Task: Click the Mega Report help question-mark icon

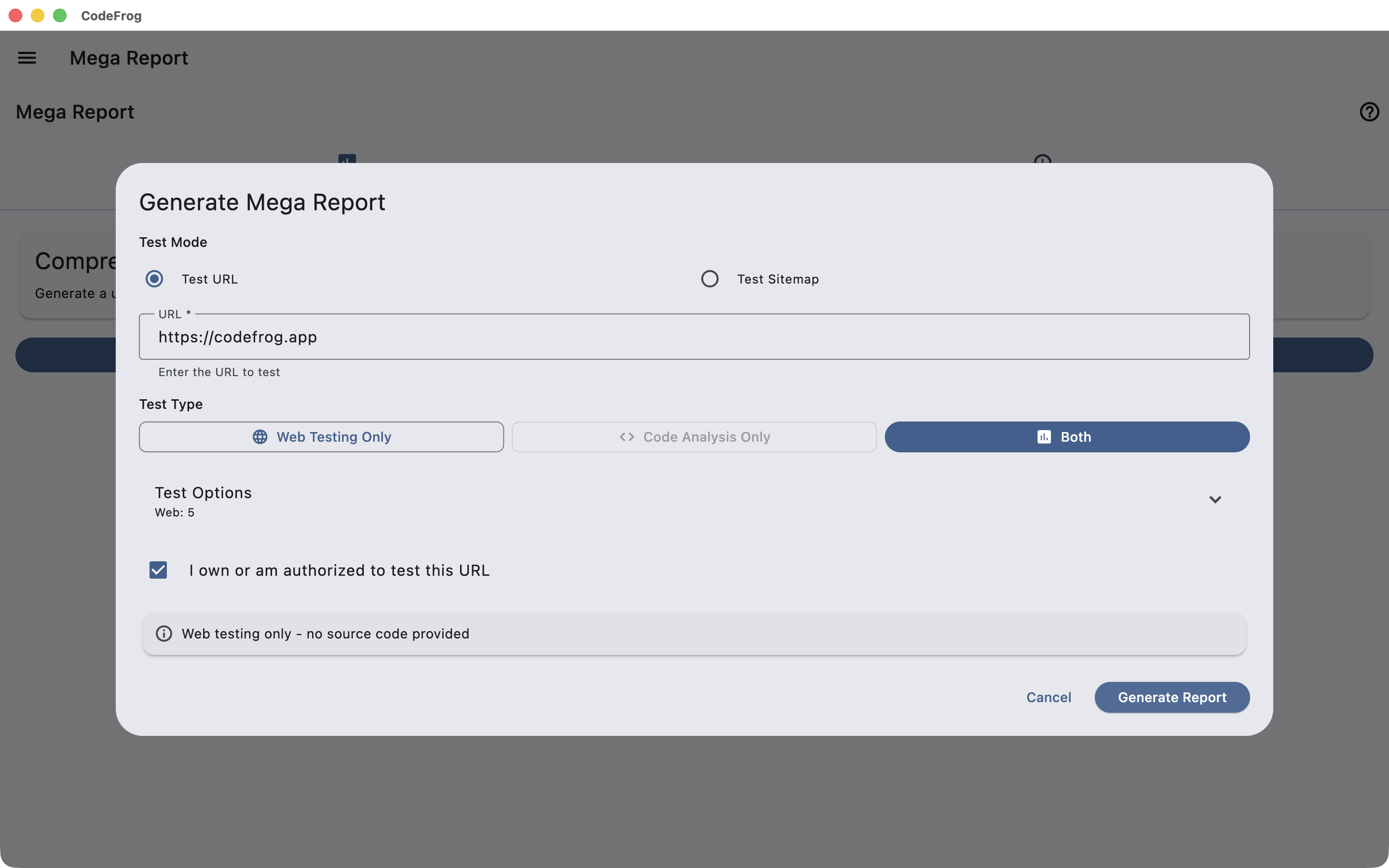Action: coord(1370,111)
